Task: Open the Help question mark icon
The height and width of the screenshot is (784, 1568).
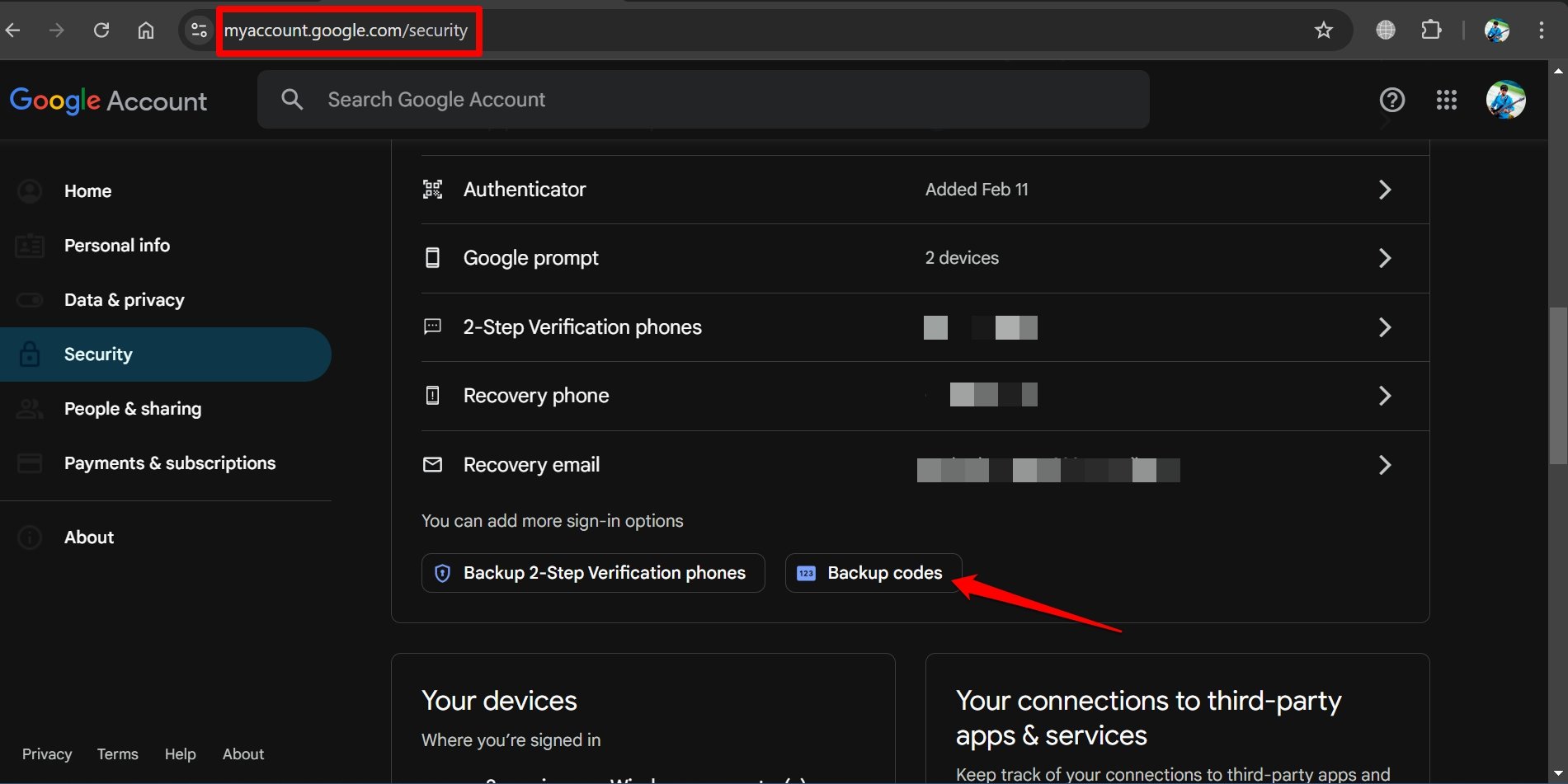Action: pyautogui.click(x=1392, y=100)
